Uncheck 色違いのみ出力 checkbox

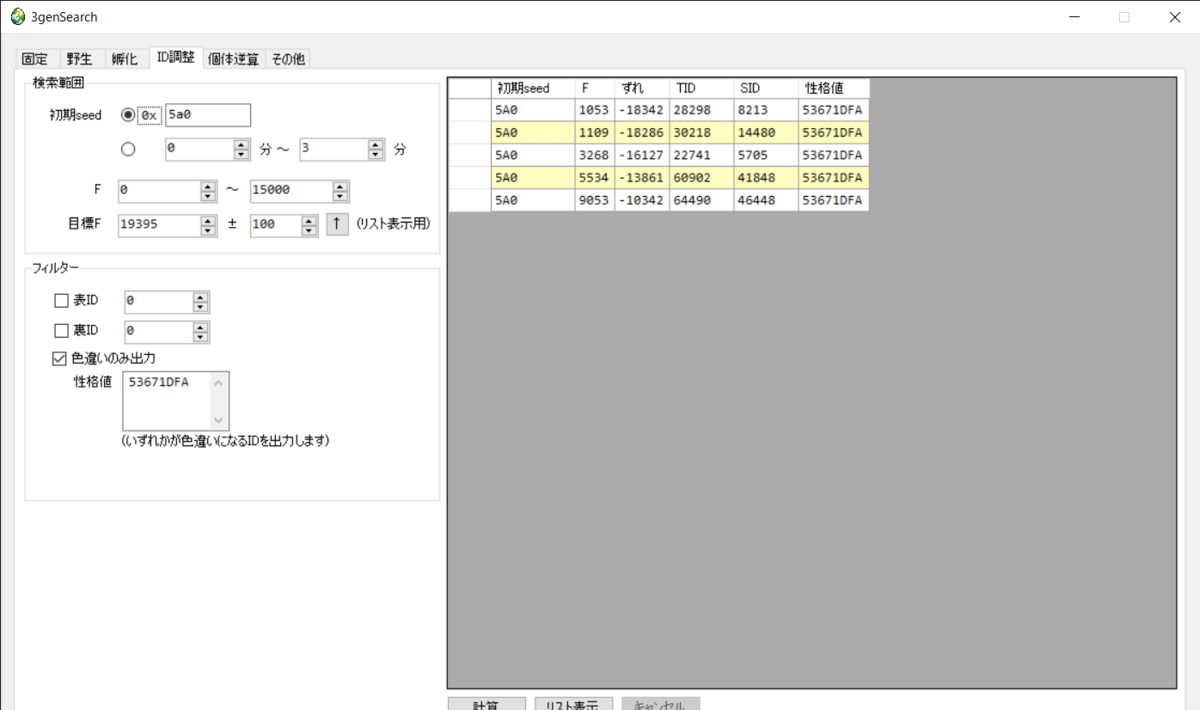[x=59, y=357]
